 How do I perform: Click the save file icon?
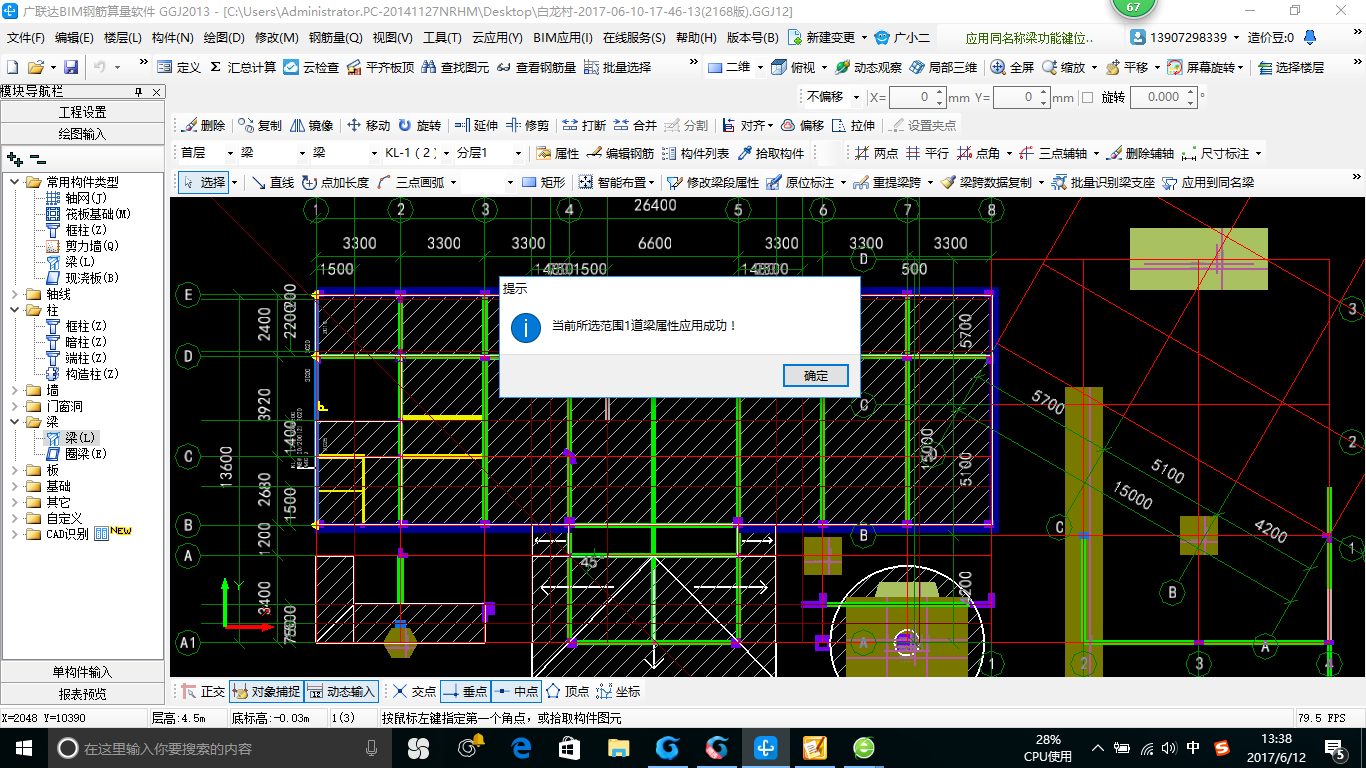pyautogui.click(x=71, y=67)
